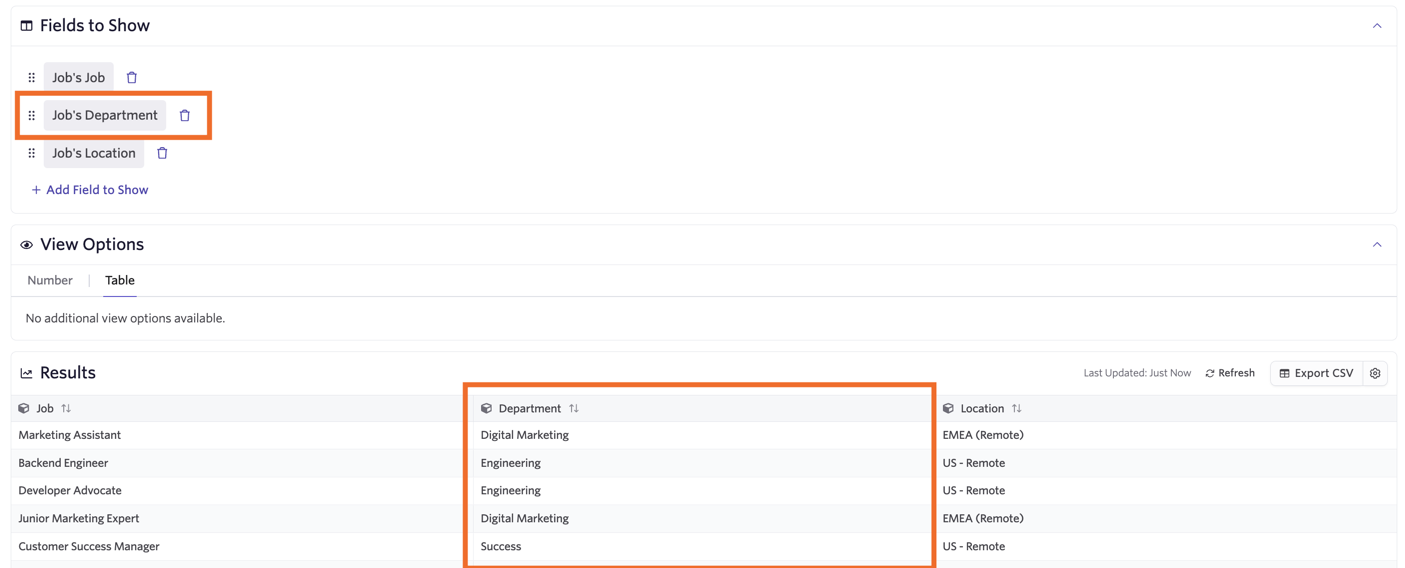Delete the Job's Department field
The image size is (1405, 568).
(185, 115)
